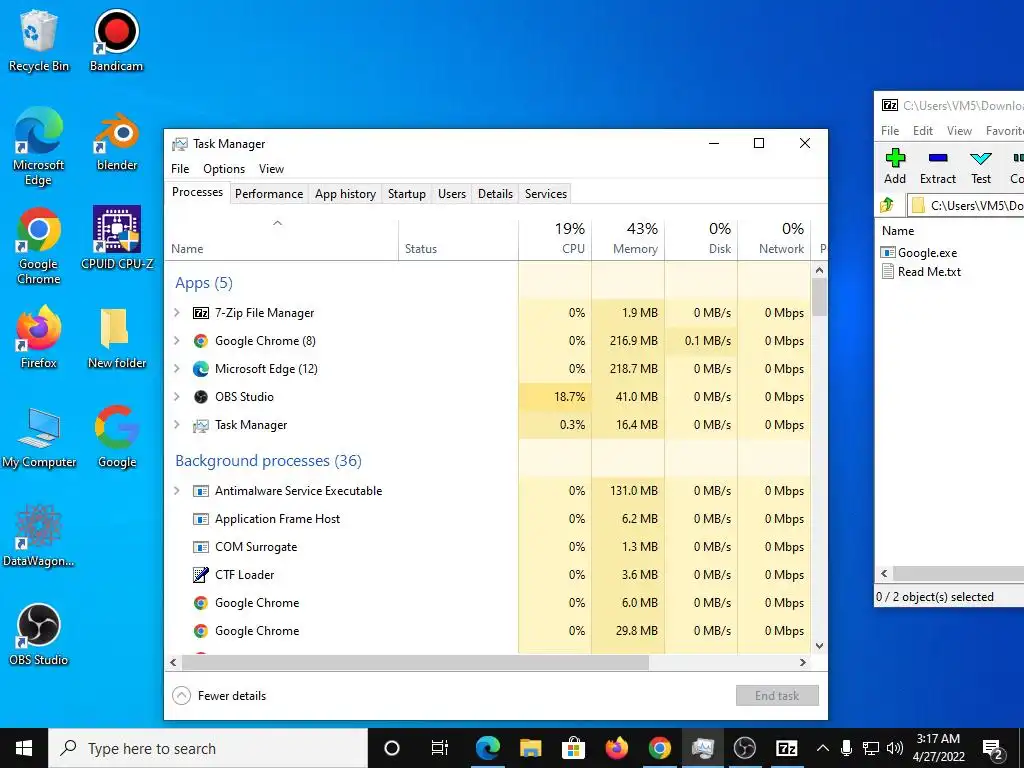Click the Add button in 7-Zip toolbar
Image resolution: width=1024 pixels, height=768 pixels.
coord(895,167)
